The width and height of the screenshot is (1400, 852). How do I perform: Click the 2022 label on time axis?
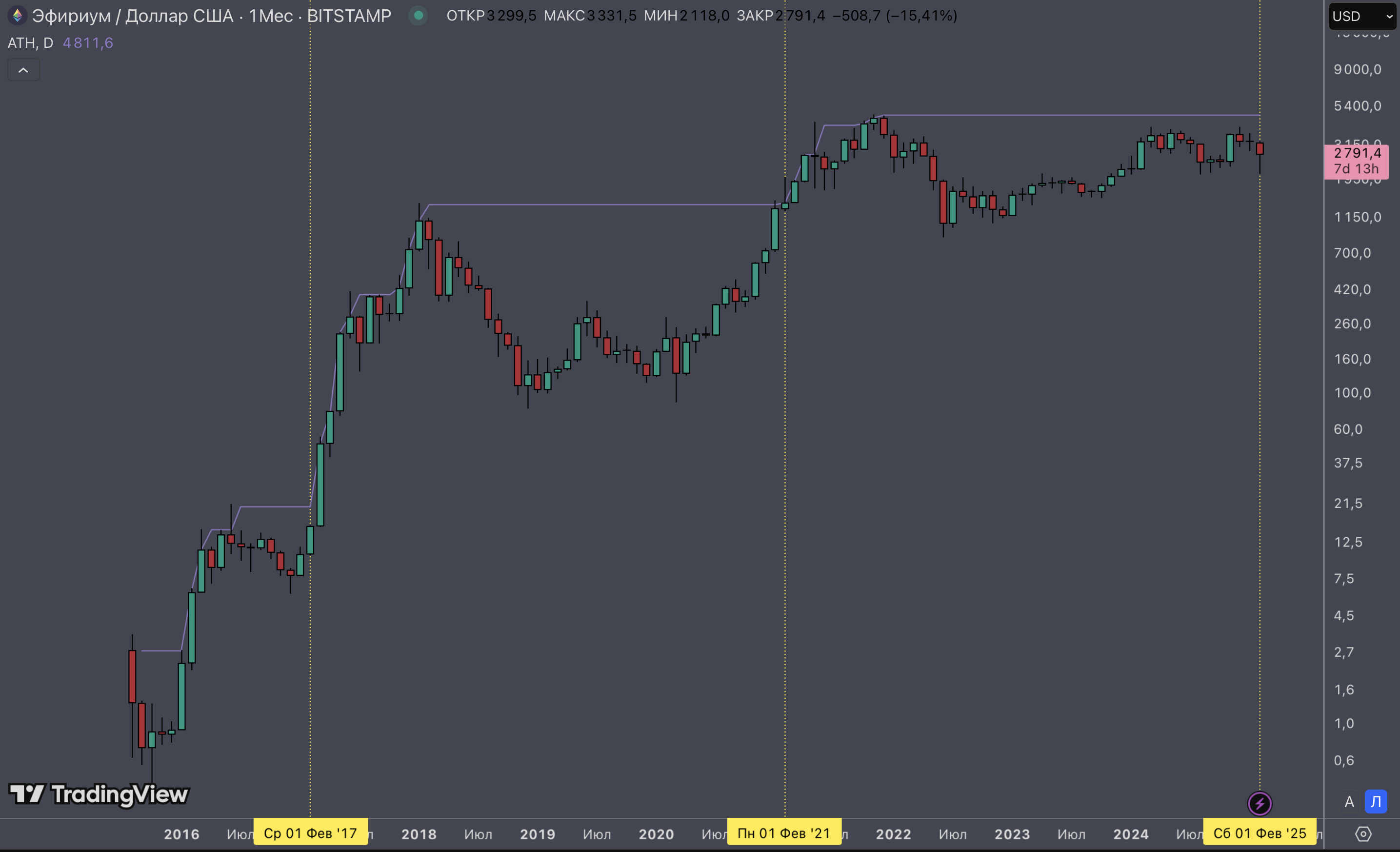(893, 834)
